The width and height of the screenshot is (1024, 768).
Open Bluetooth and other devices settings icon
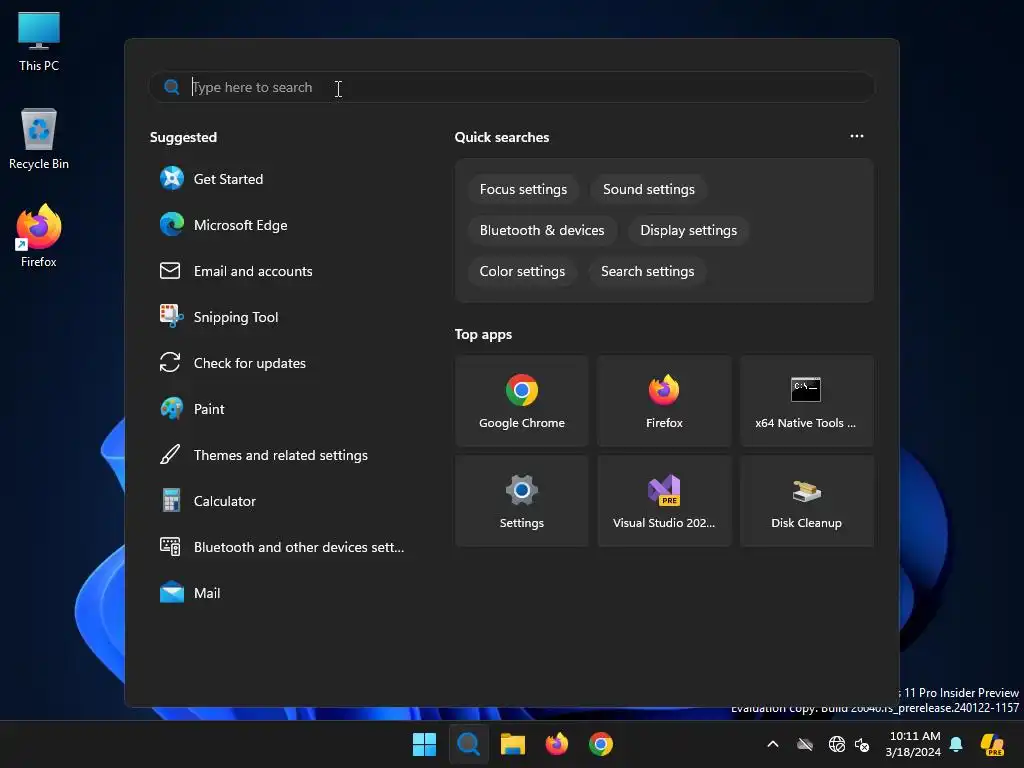point(170,547)
